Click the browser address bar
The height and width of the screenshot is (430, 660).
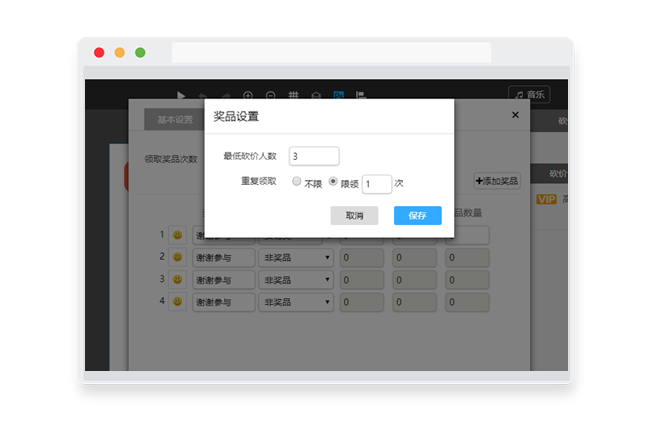pyautogui.click(x=331, y=53)
